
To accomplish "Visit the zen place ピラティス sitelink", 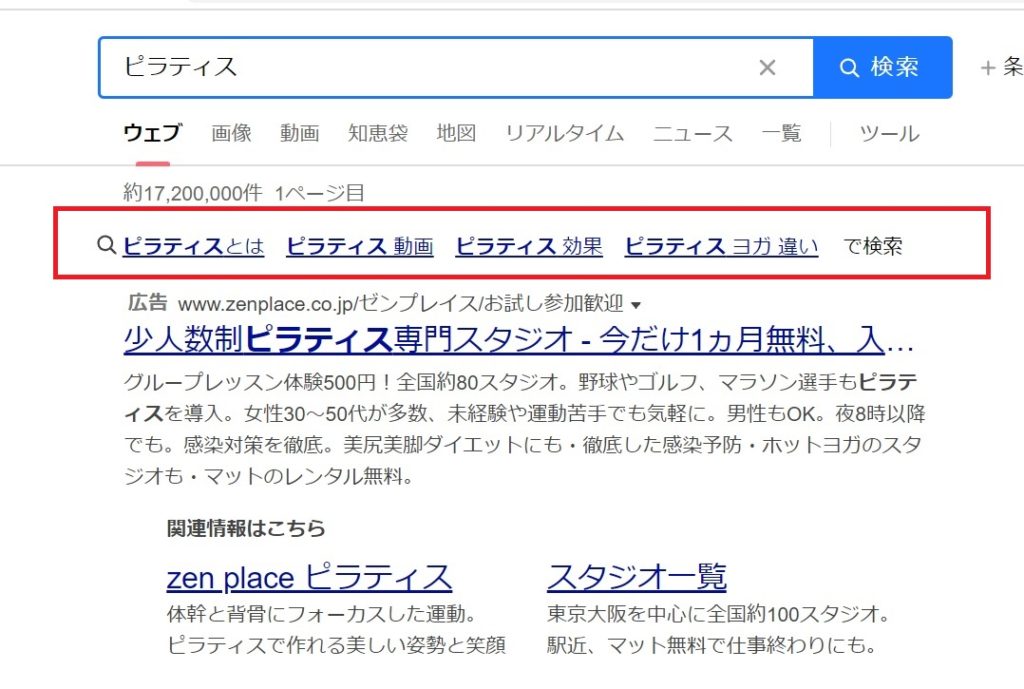I will pyautogui.click(x=309, y=577).
